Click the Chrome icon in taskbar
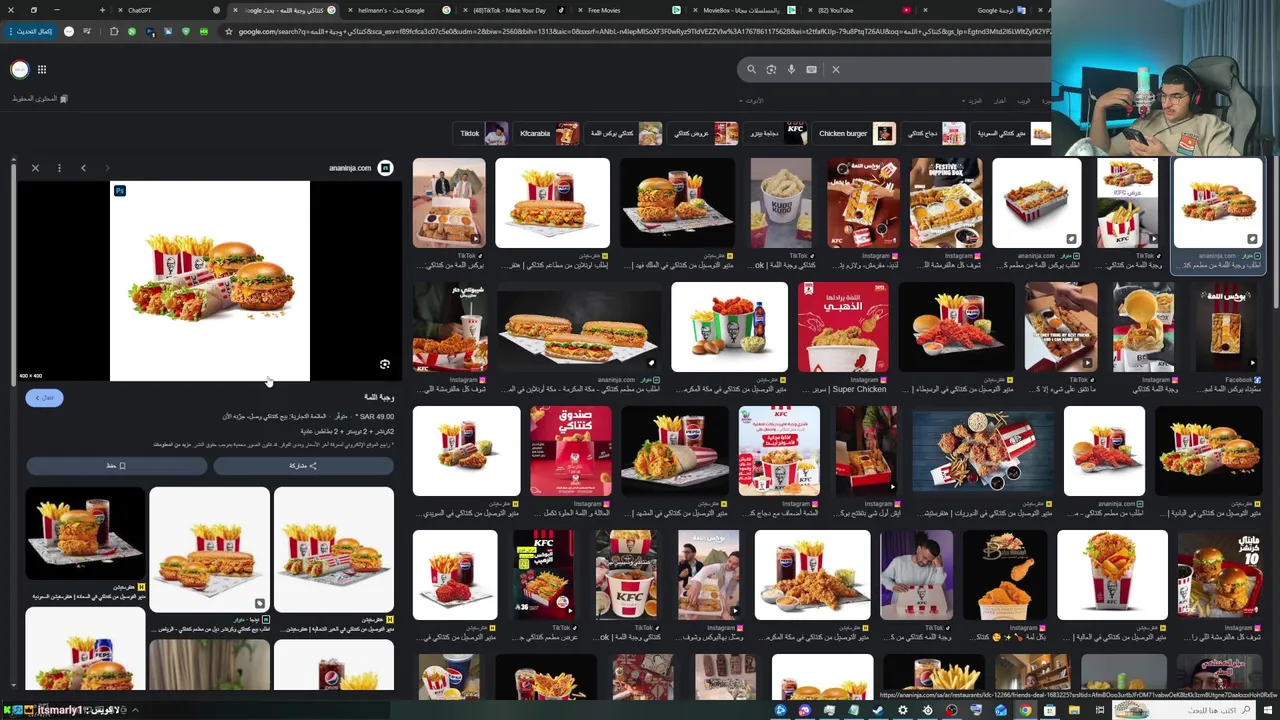This screenshot has width=1280, height=720. (x=1025, y=711)
